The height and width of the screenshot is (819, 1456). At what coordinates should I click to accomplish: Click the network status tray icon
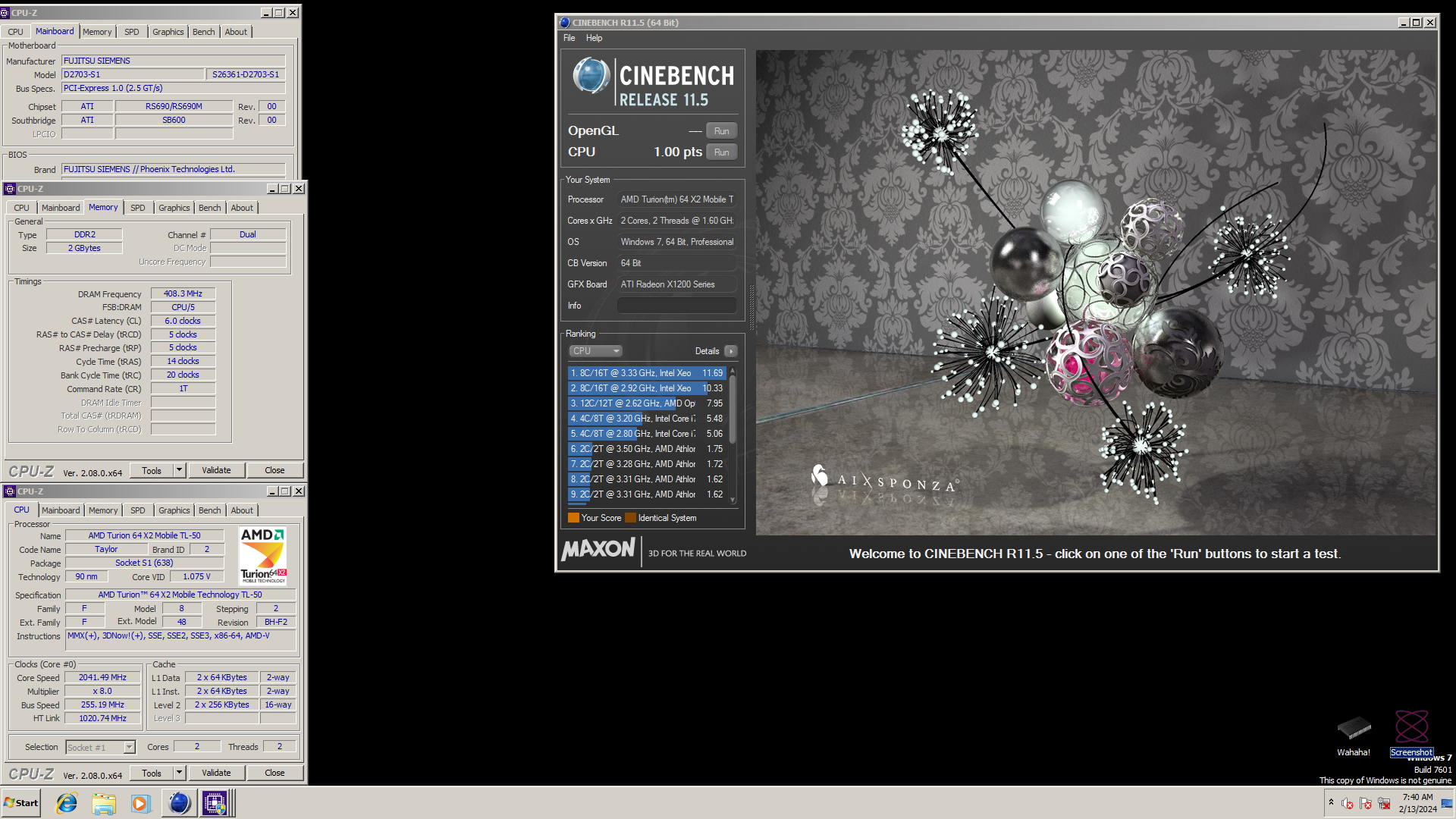pyautogui.click(x=1384, y=803)
